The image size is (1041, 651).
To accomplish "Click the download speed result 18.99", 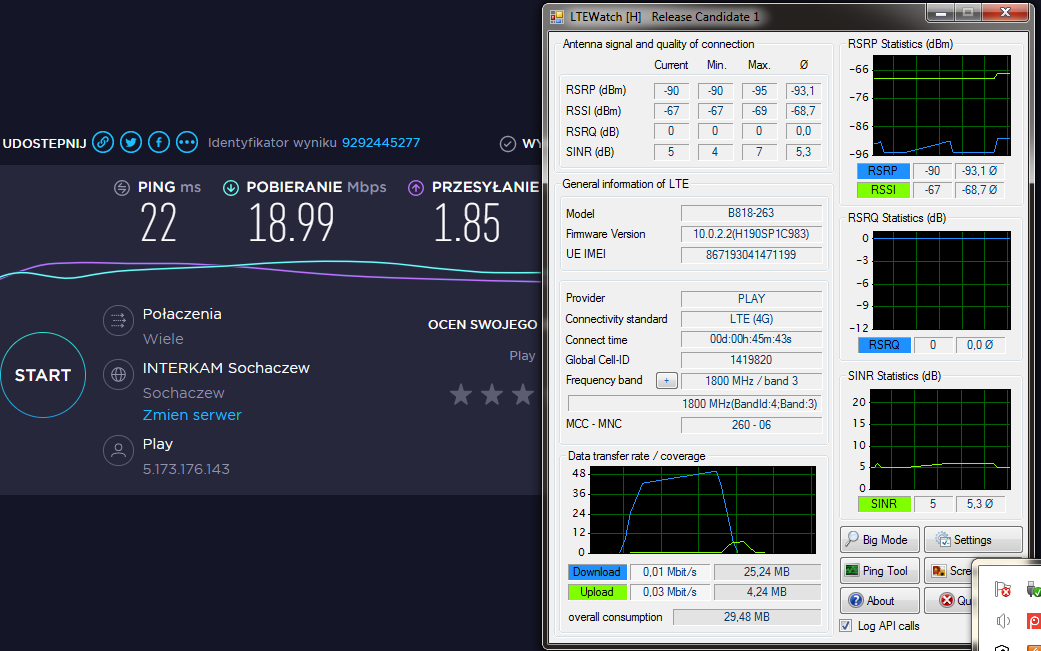I will point(291,223).
